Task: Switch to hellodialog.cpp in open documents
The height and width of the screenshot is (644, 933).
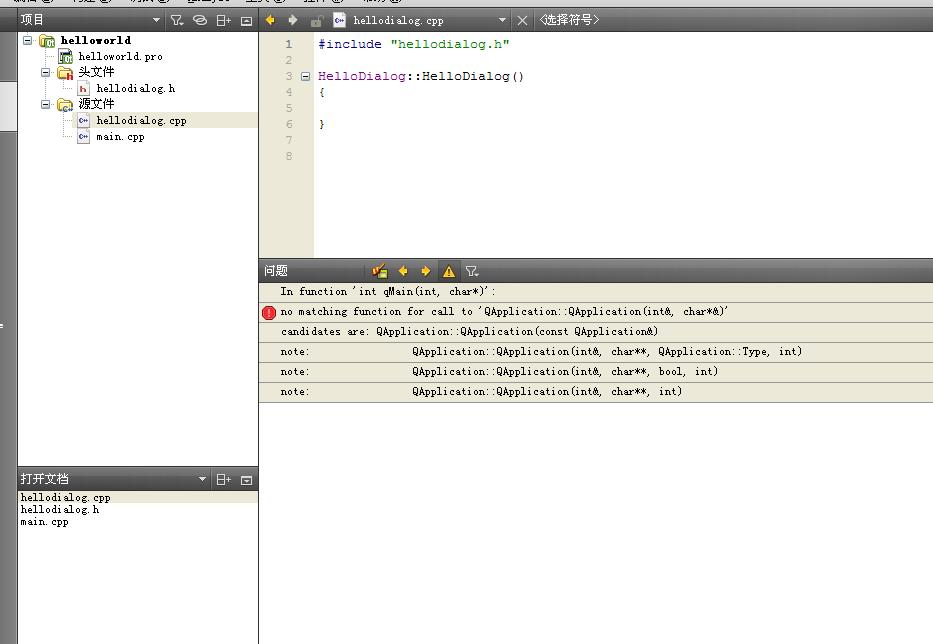Action: click(x=138, y=498)
